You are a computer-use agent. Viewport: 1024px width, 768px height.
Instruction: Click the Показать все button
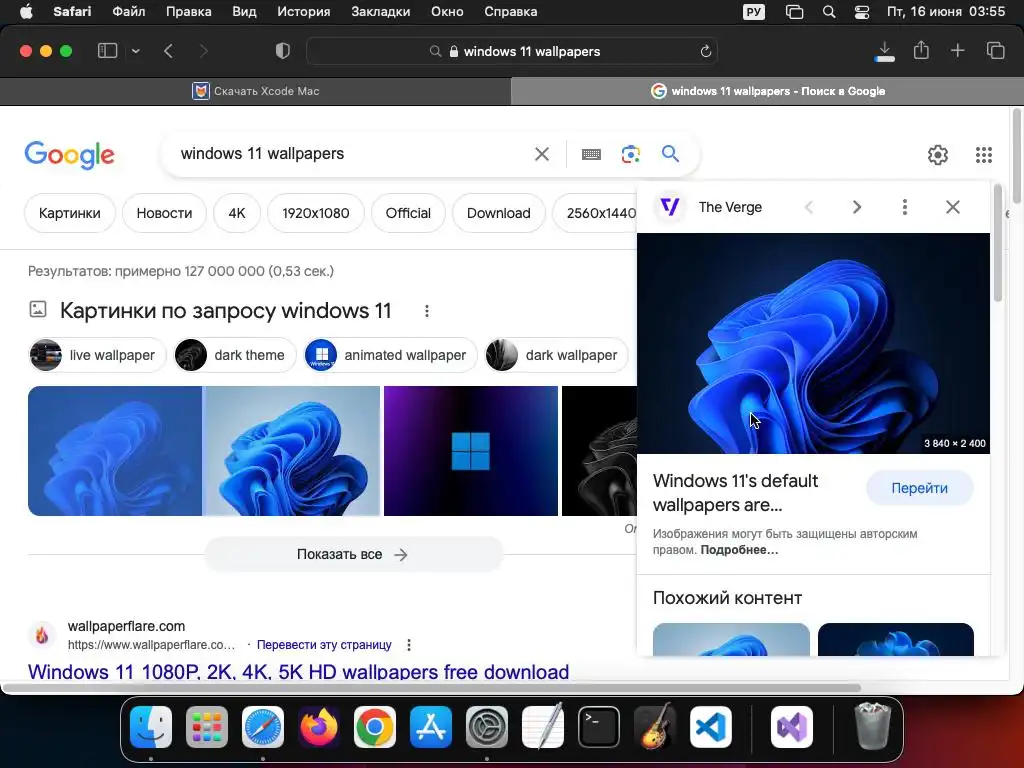pyautogui.click(x=353, y=554)
